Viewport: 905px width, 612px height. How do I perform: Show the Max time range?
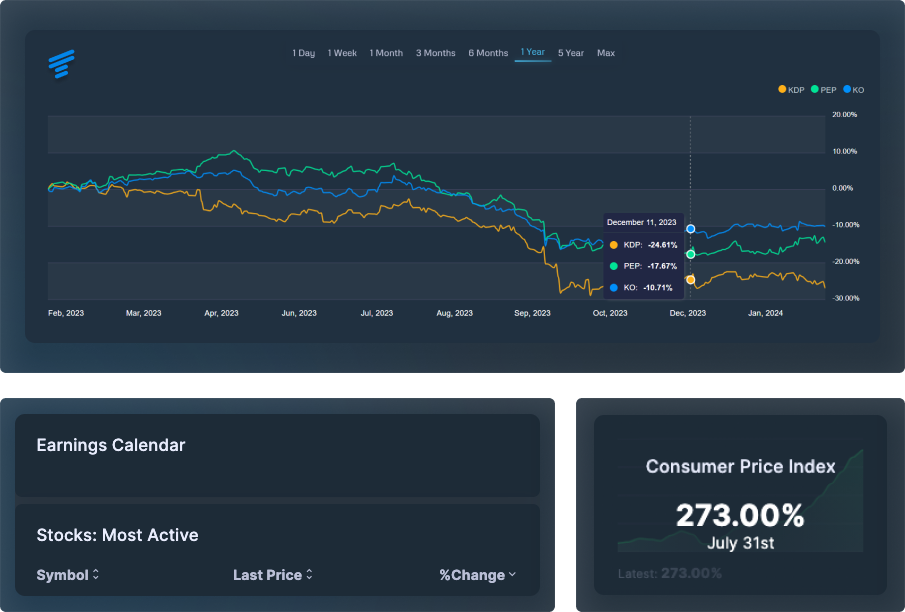pyautogui.click(x=606, y=53)
